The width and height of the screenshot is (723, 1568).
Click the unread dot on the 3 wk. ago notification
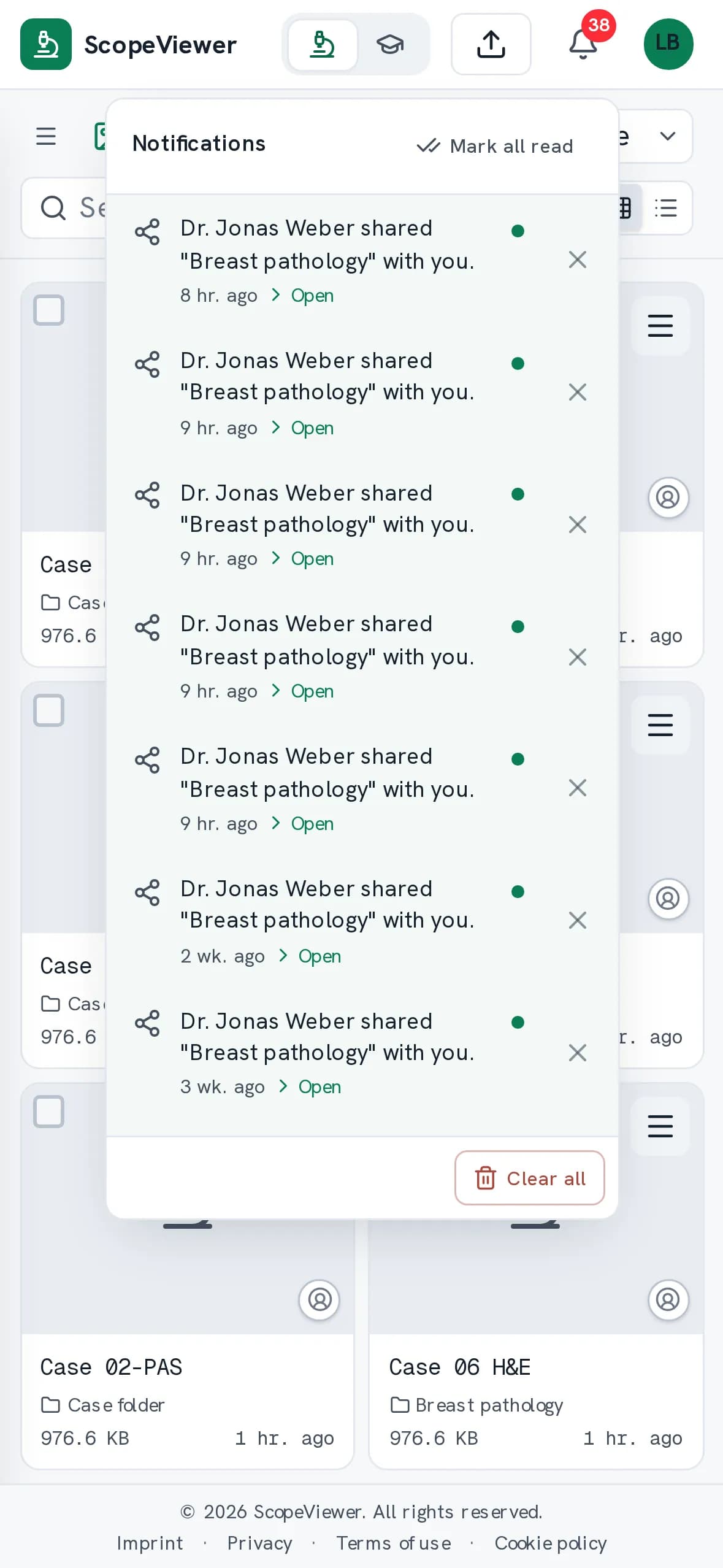[x=518, y=1022]
